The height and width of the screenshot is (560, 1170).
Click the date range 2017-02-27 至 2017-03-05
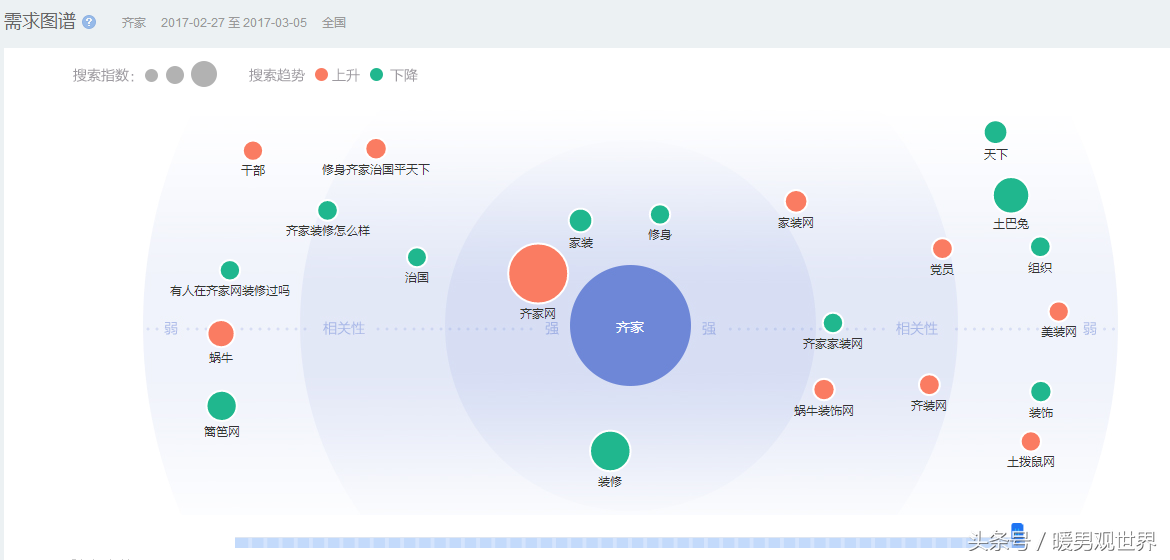coord(234,22)
